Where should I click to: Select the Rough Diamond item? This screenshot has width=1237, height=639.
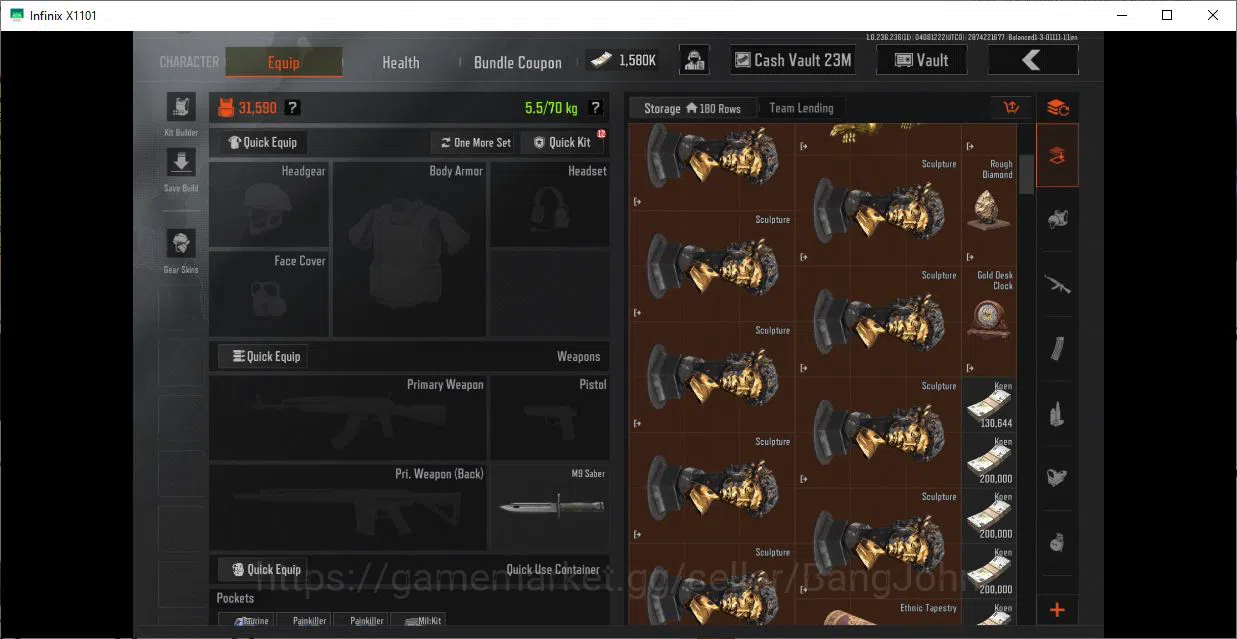[x=989, y=209]
